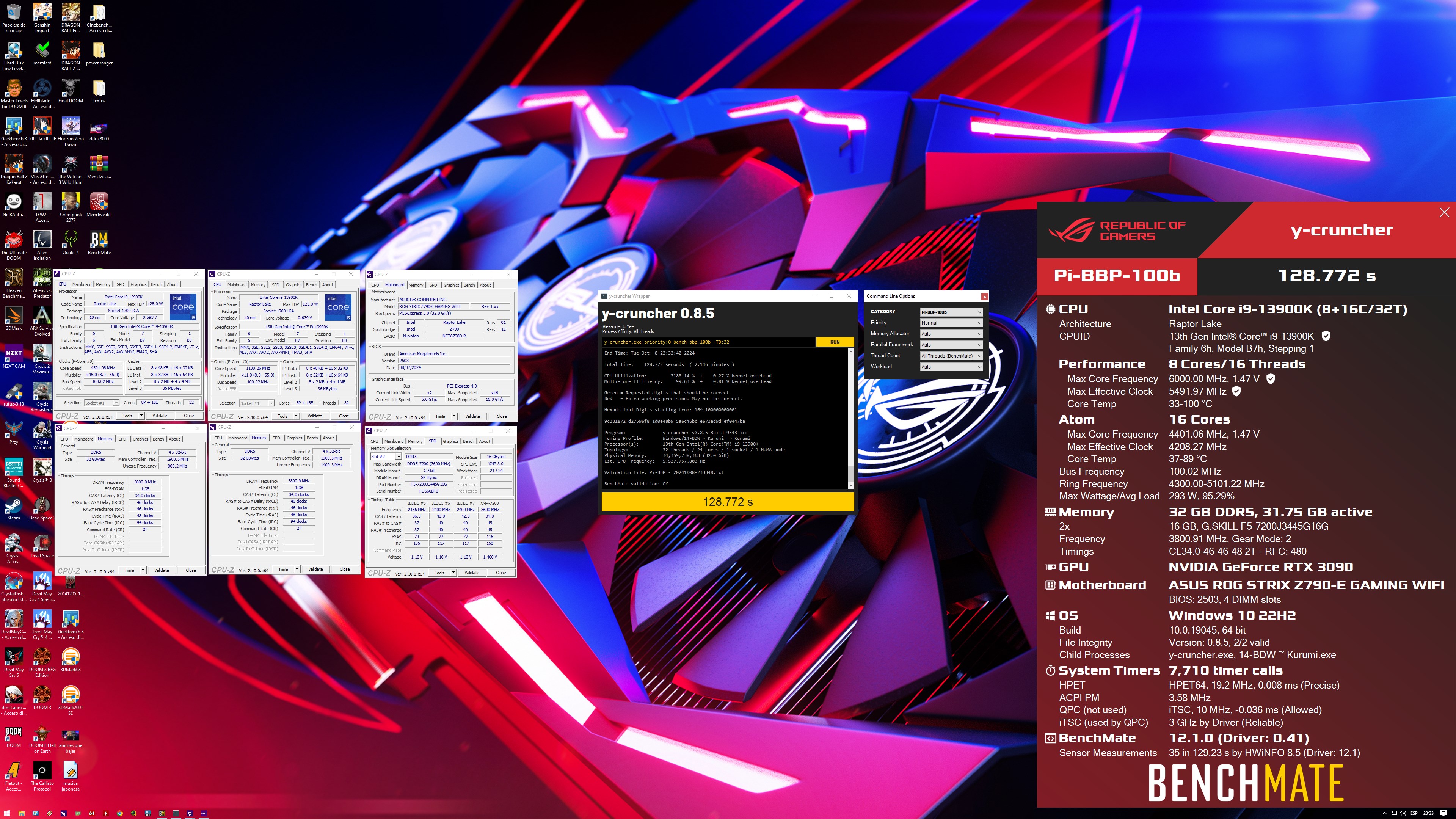1456x819 pixels.
Task: Open Google Chrome from the taskbar
Action: coord(120,813)
